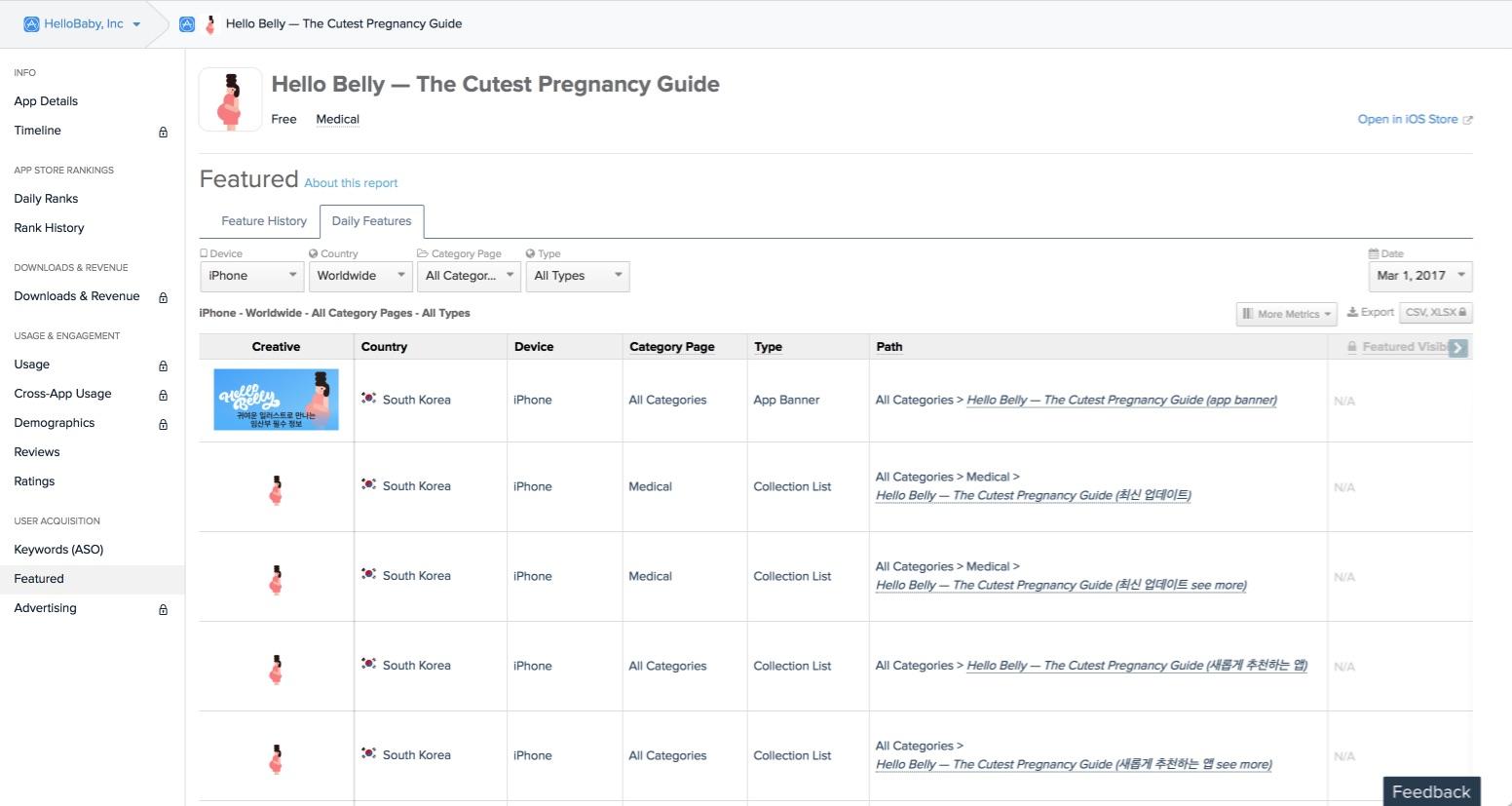1512x806 pixels.
Task: Open the app banner path link
Action: 1121,400
